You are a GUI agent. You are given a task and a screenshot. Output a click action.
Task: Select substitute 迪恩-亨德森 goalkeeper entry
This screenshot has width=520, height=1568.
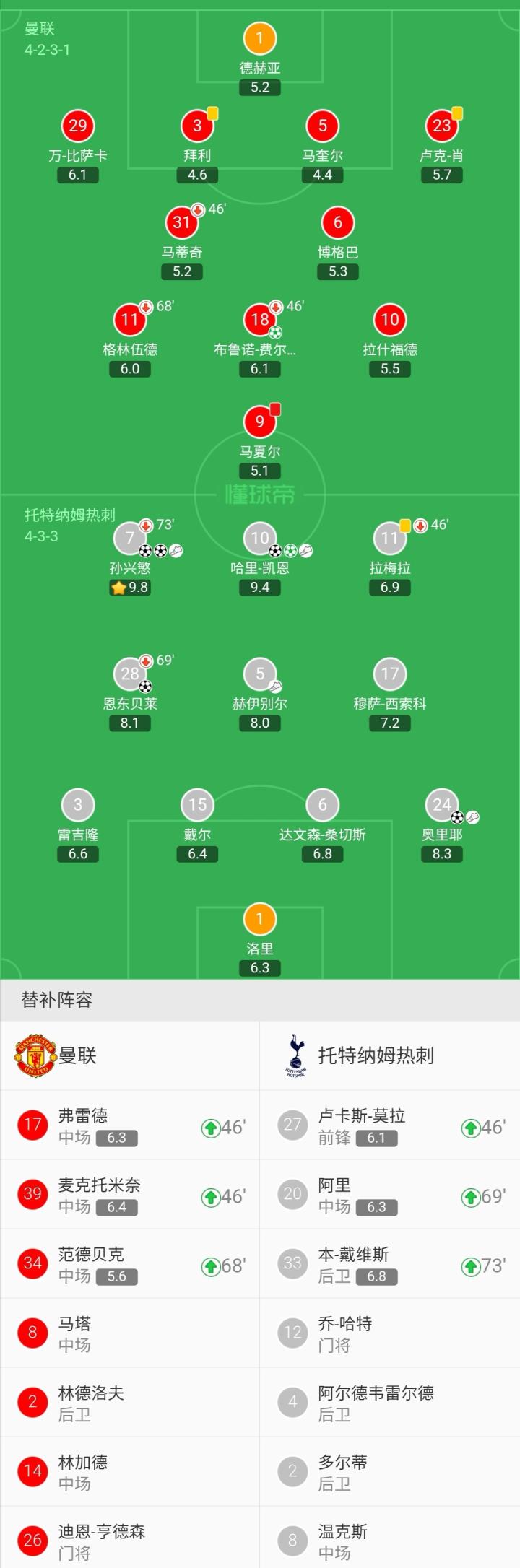(130, 1541)
